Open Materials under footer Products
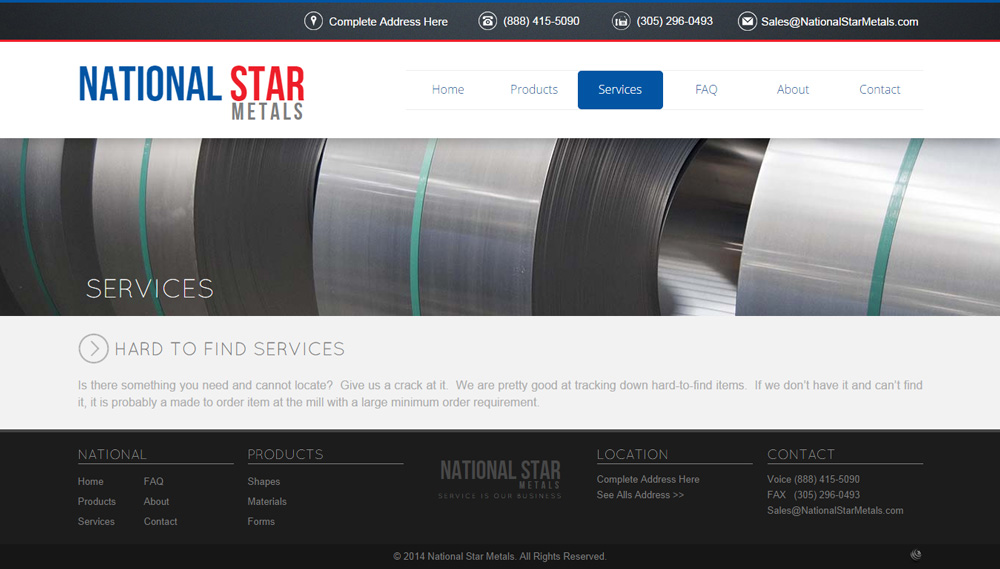Screen dimensions: 1000x569 pos(267,501)
